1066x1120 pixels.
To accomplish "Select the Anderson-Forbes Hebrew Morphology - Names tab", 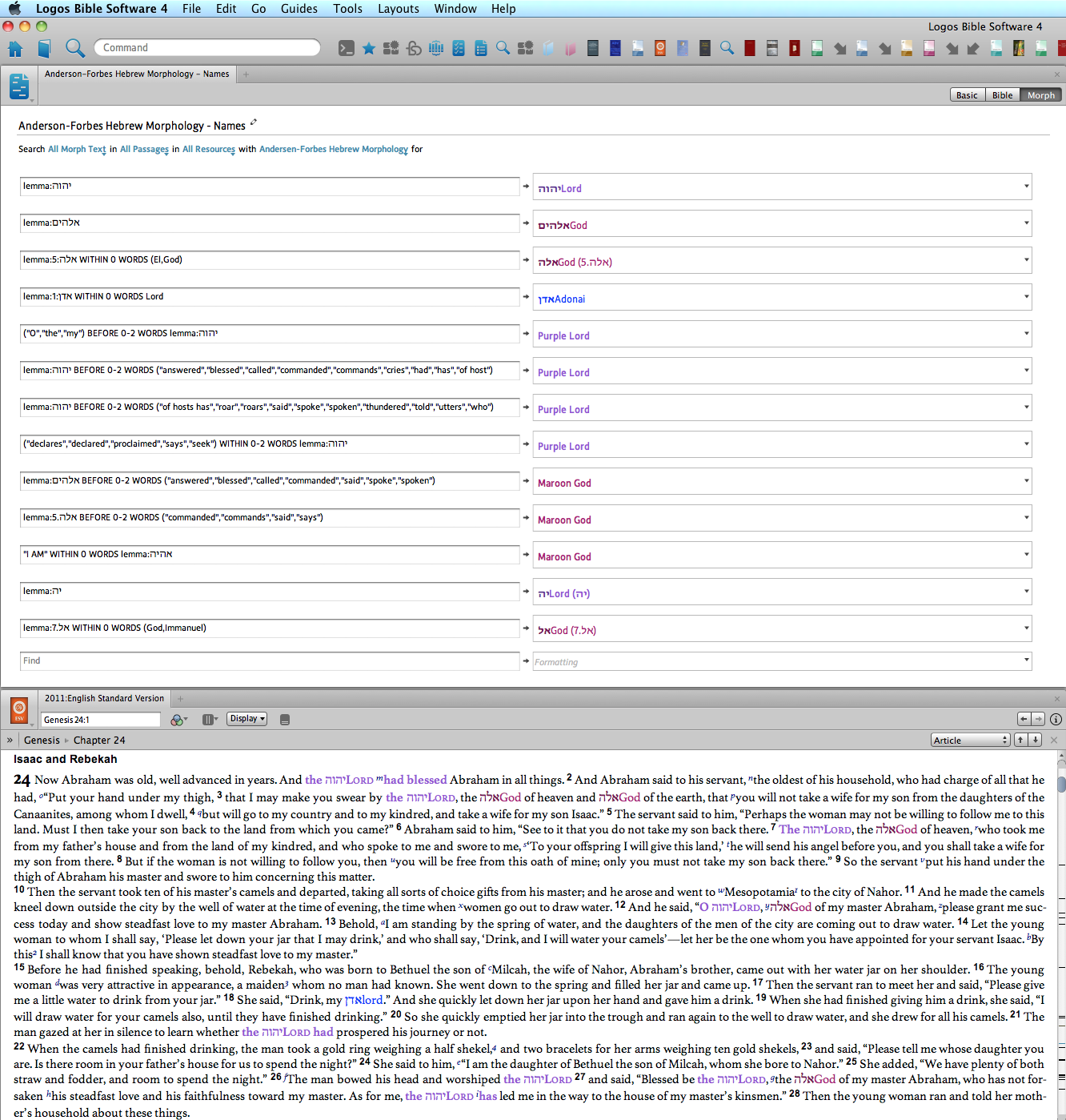I will (137, 74).
